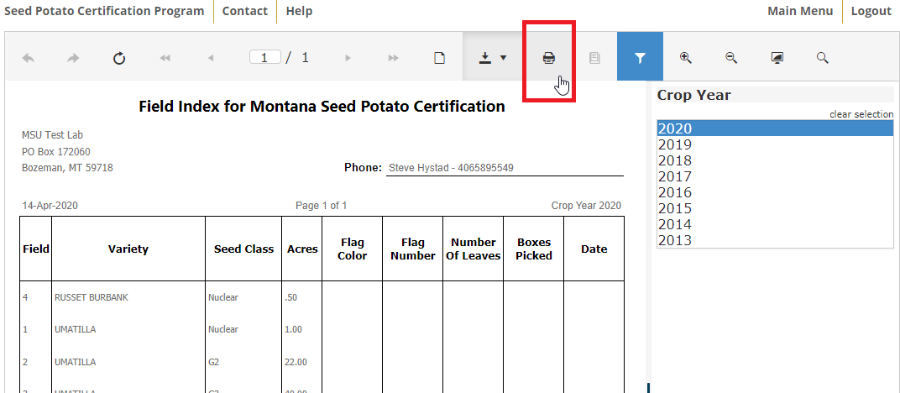Switch to full screen monitor view icon
Screen dimensions: 900x393
[777, 57]
